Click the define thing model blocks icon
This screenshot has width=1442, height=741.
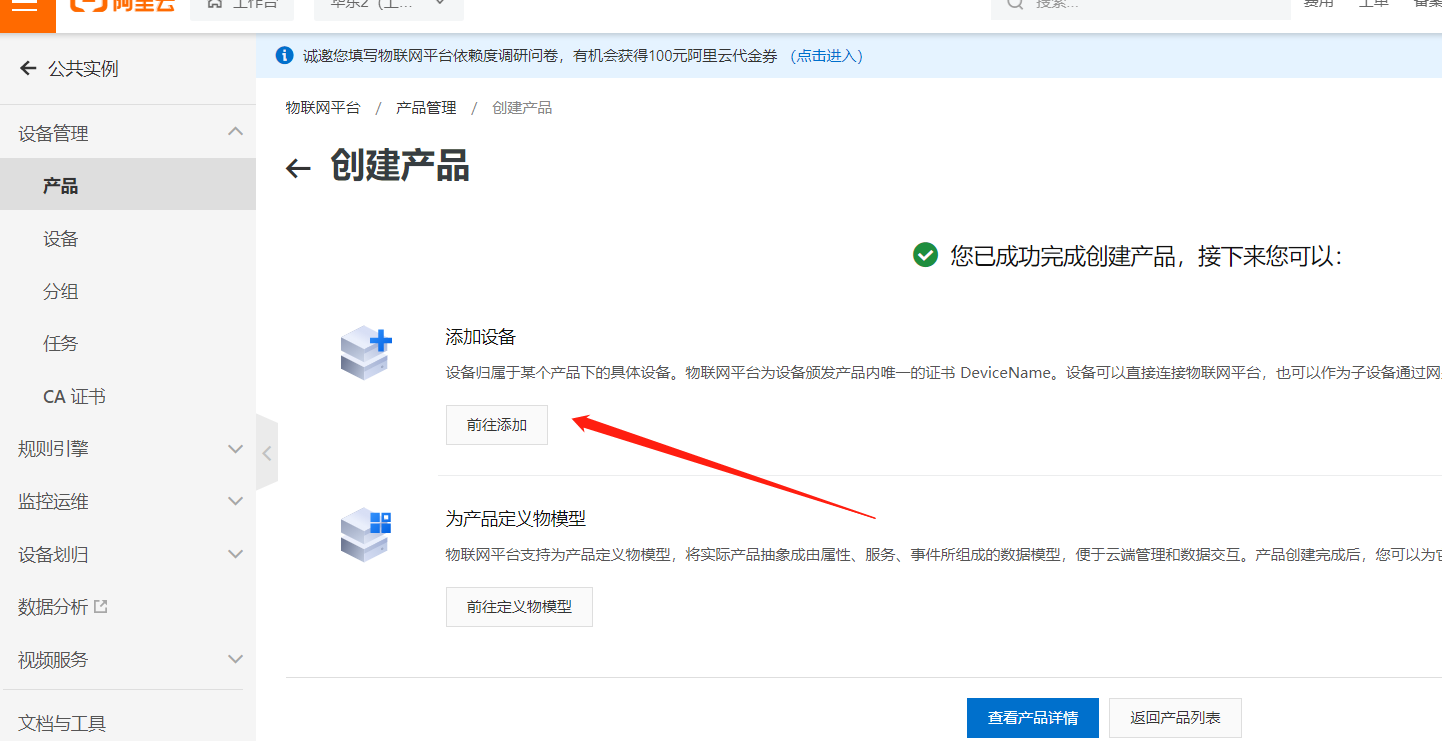click(x=366, y=535)
